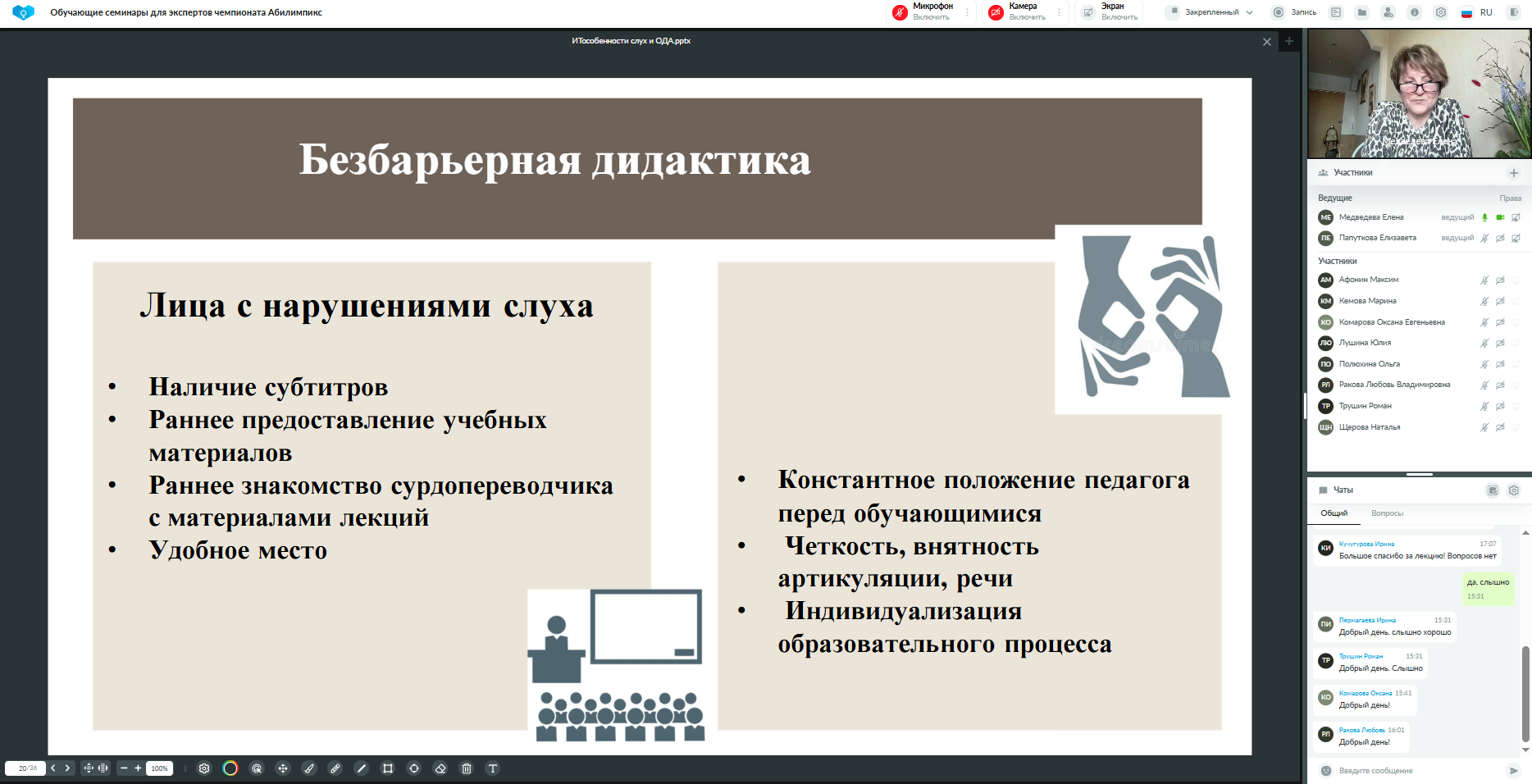The image size is (1532, 784).
Task: Click the trash delete annotations icon
Action: tap(467, 768)
